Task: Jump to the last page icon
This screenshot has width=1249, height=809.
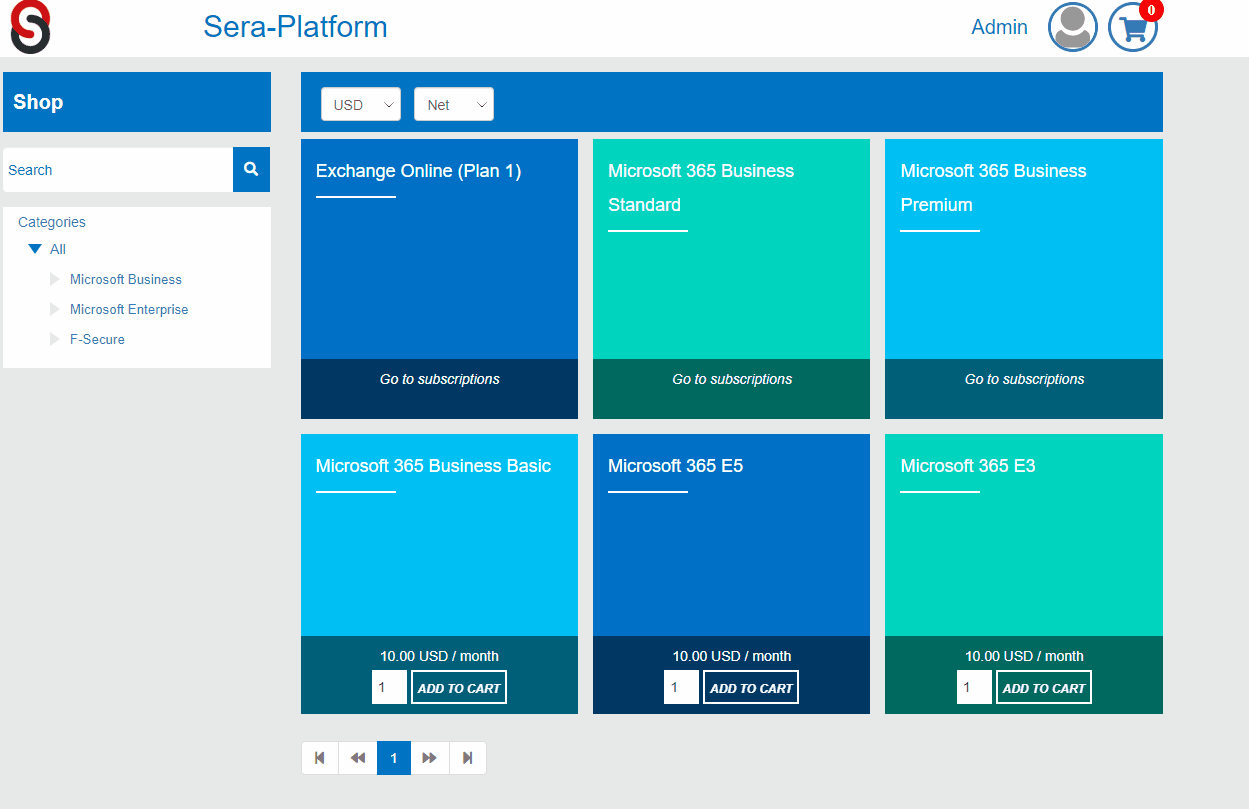Action: (x=467, y=757)
